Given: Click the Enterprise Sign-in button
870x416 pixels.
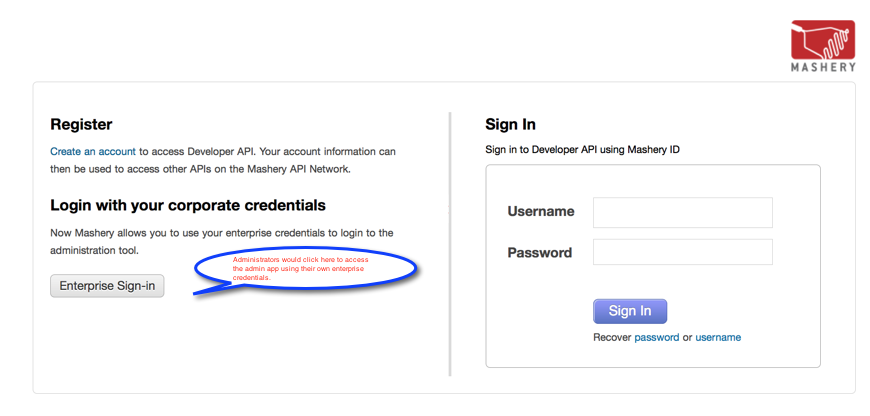Looking at the screenshot, I should click(107, 286).
